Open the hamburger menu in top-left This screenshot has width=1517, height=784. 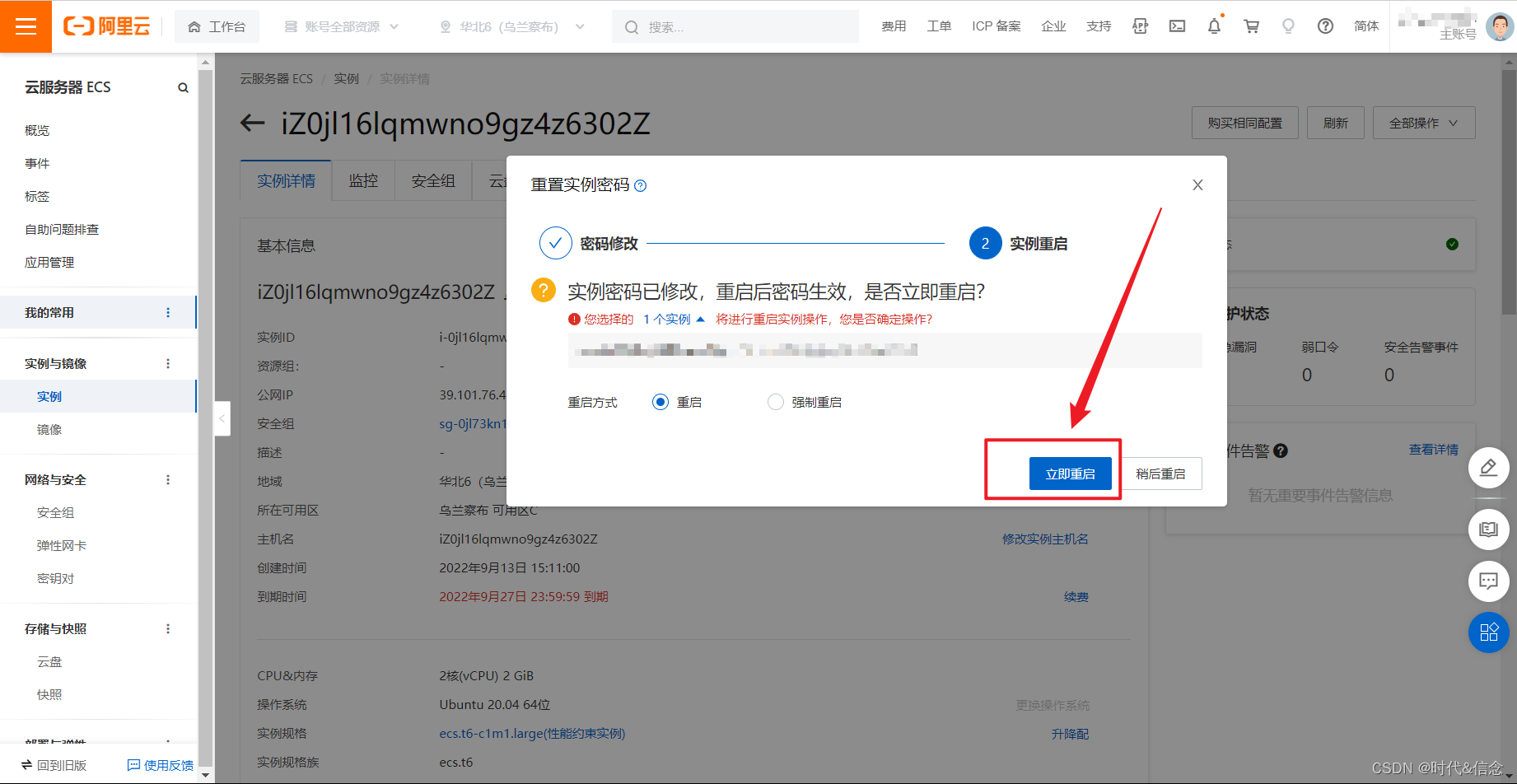26,26
